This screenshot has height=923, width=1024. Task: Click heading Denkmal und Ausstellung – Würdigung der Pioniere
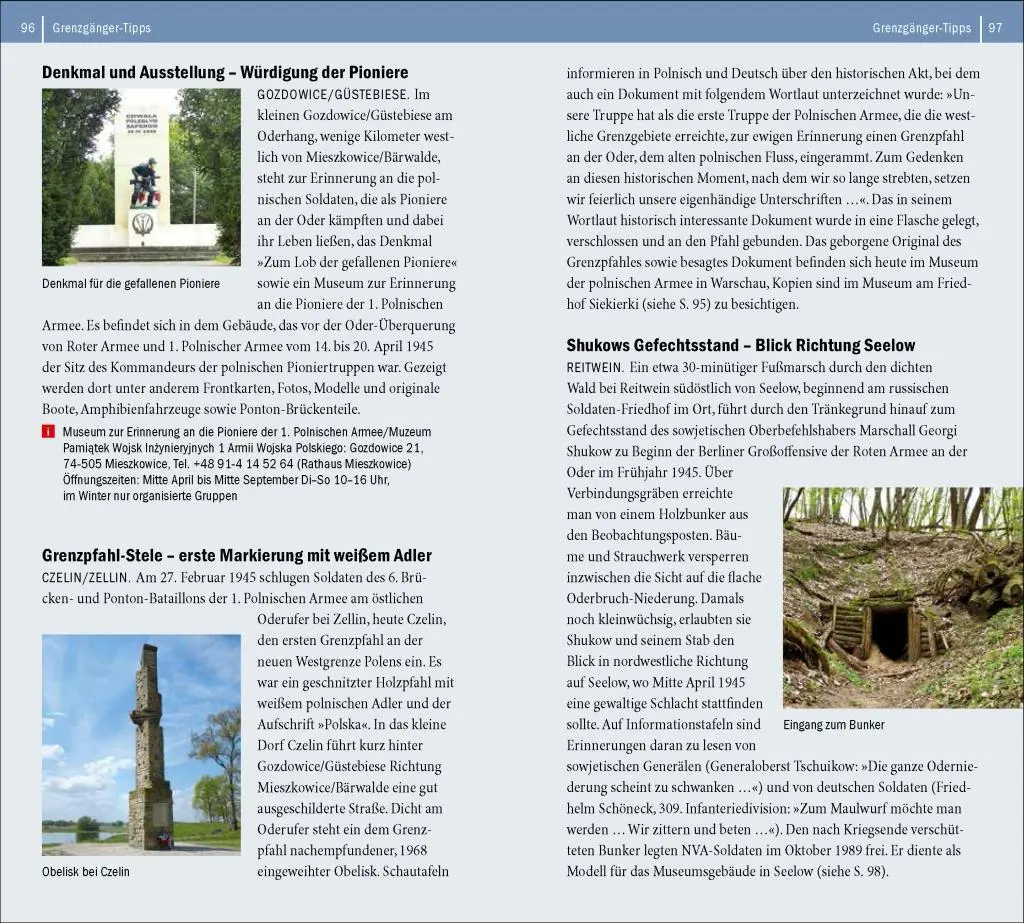225,73
